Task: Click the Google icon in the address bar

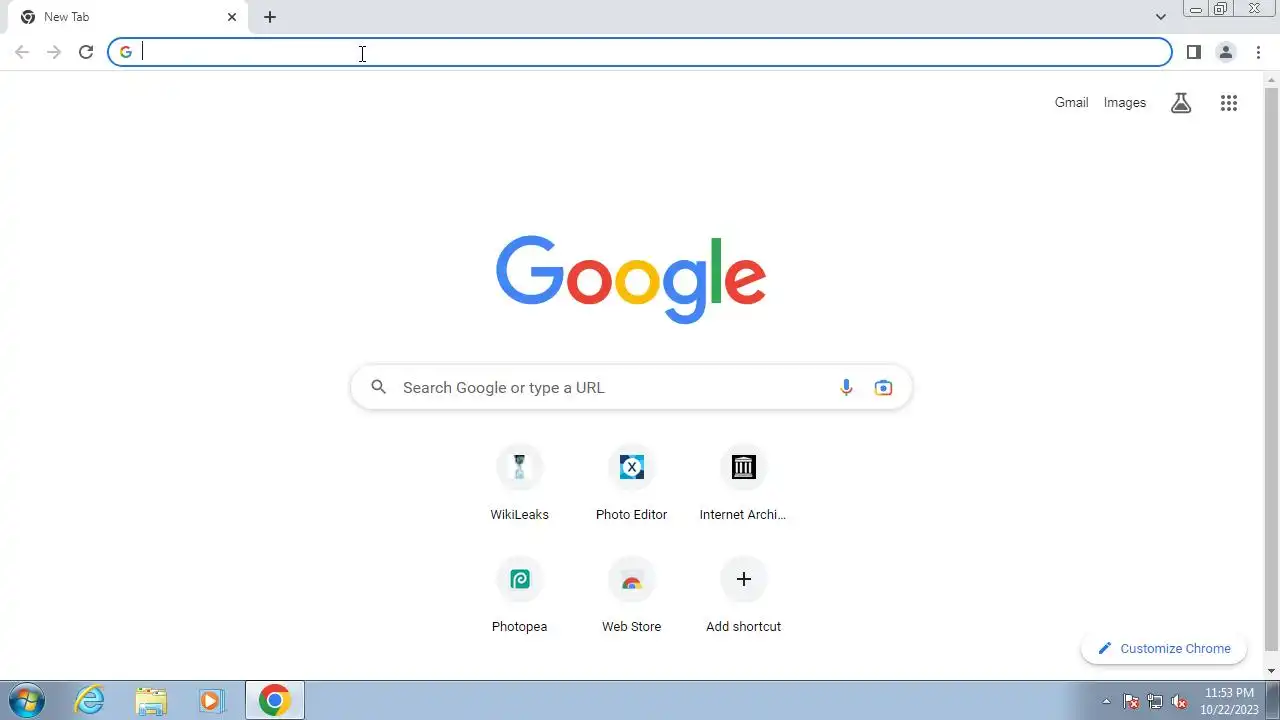Action: 125,52
